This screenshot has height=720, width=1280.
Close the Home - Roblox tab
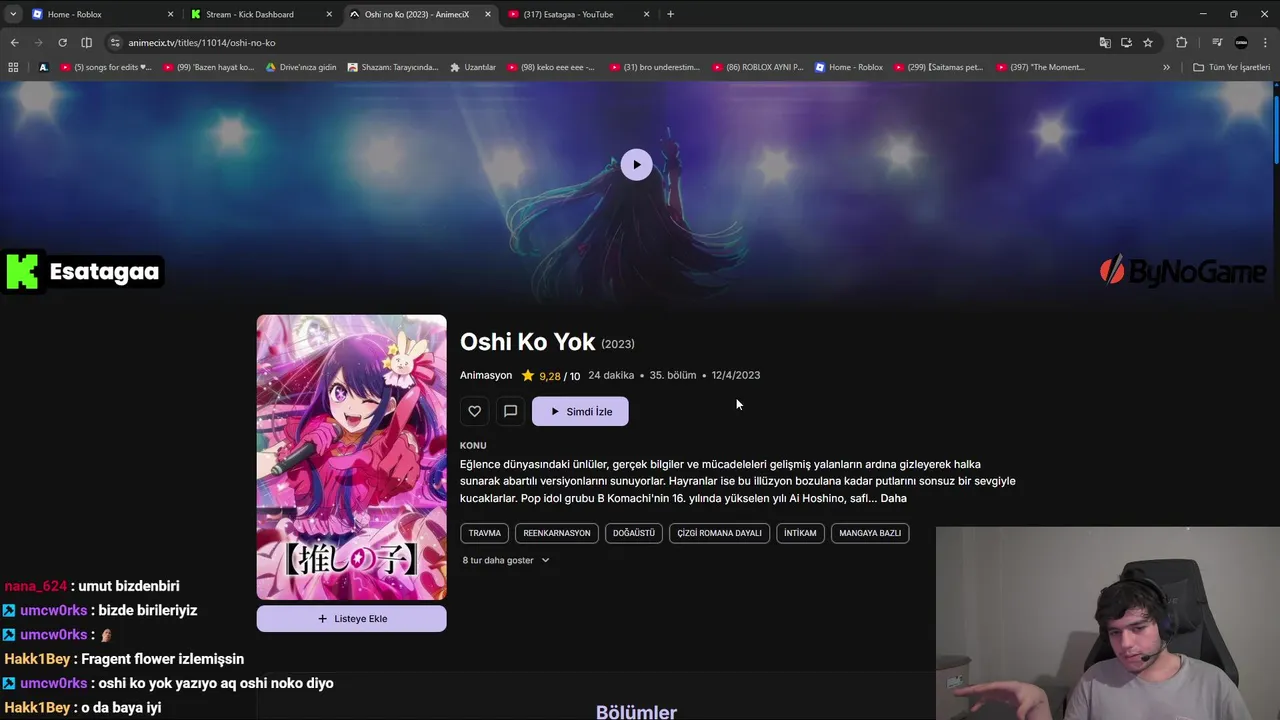click(170, 14)
